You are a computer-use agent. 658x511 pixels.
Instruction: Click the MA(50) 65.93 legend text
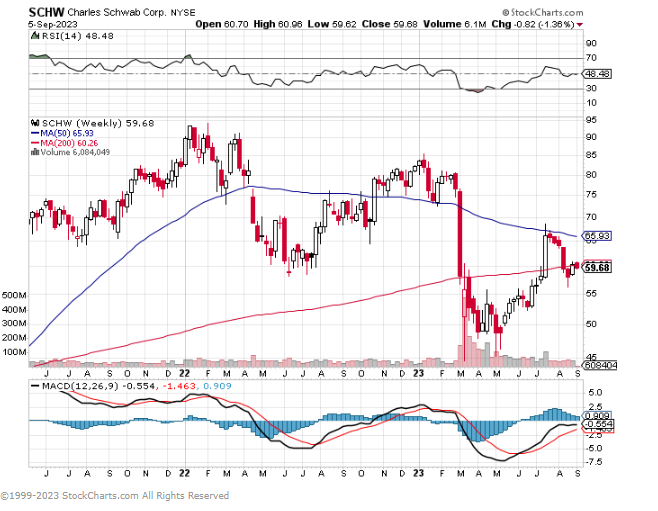[x=67, y=133]
